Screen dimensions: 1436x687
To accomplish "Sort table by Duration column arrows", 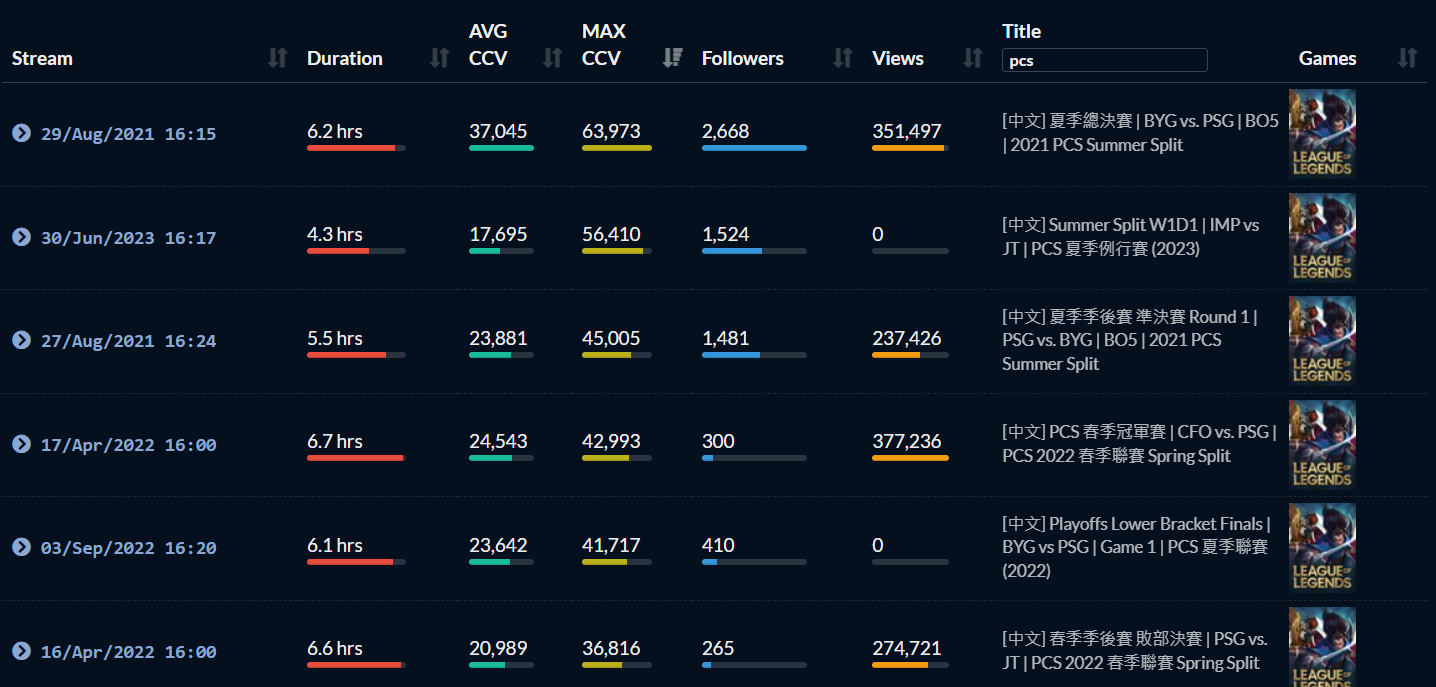I will [439, 58].
